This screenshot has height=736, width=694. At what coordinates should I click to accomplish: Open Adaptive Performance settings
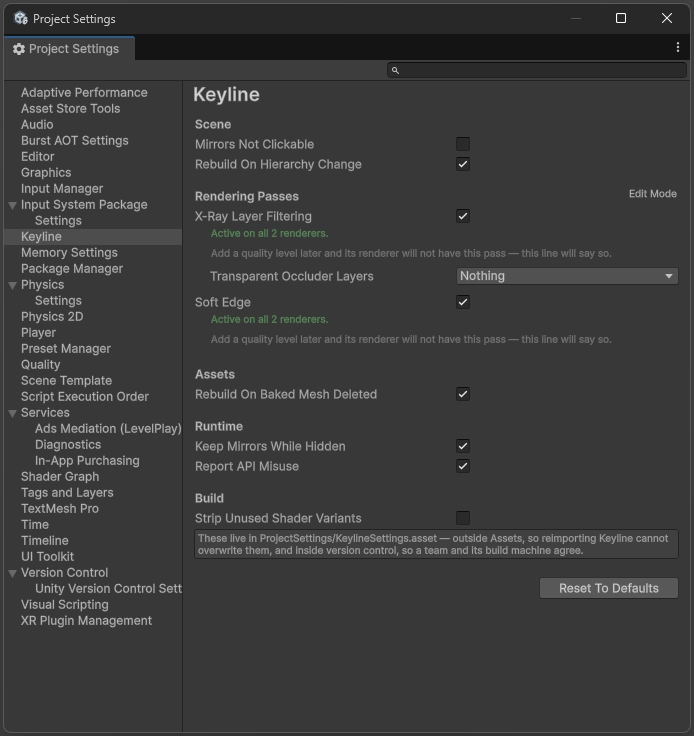coord(84,92)
